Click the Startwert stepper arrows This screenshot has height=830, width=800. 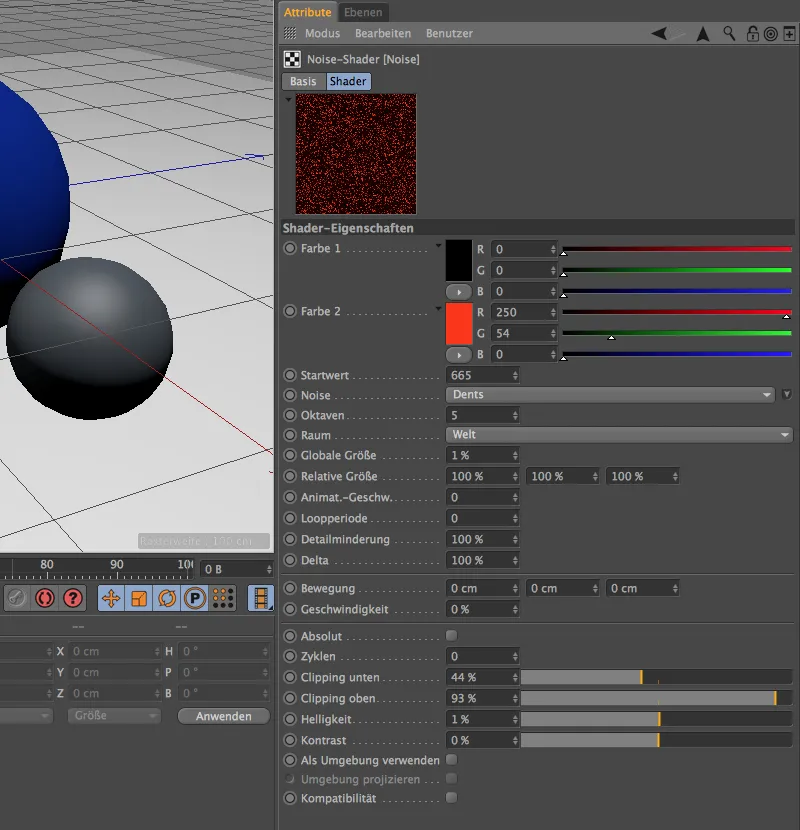tap(515, 375)
